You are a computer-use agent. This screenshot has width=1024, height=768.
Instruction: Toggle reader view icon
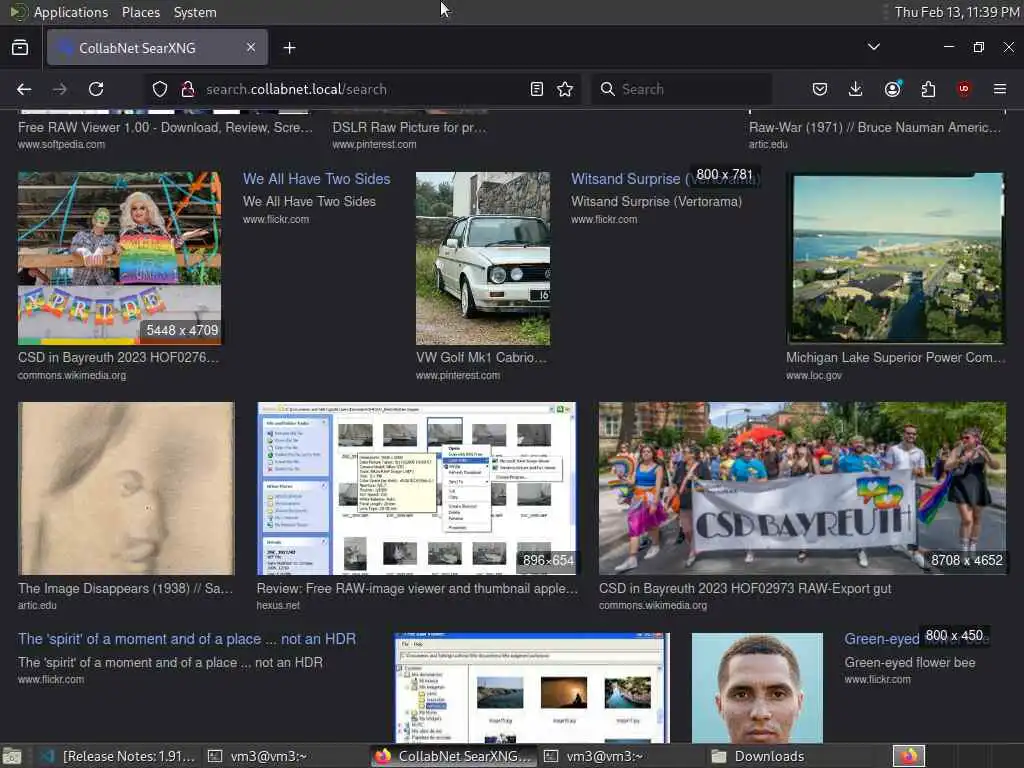537,89
